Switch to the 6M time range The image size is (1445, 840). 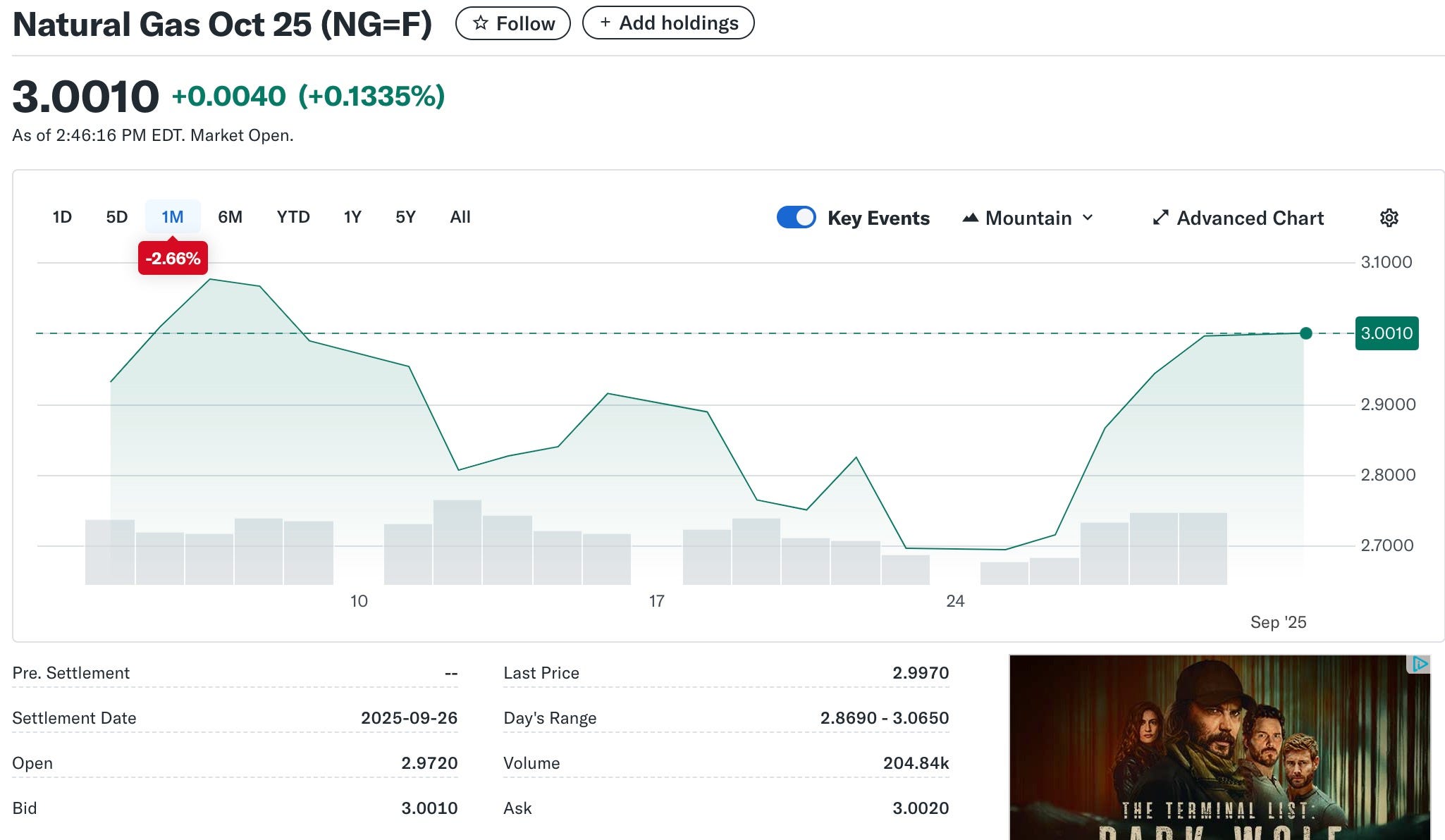pos(230,217)
